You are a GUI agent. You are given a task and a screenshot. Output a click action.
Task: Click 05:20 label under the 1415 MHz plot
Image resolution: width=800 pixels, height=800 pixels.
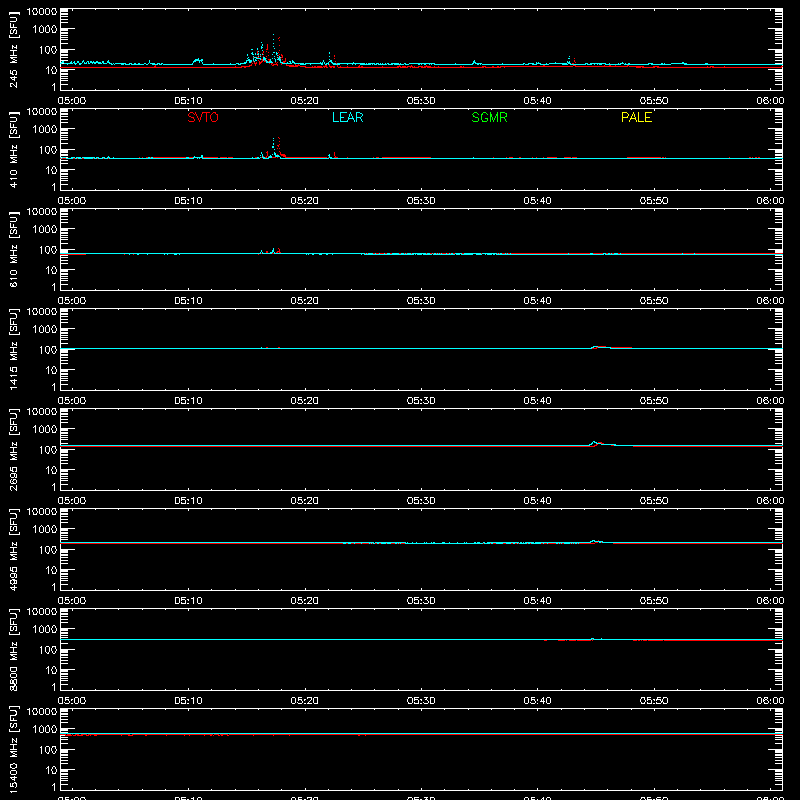[305, 401]
